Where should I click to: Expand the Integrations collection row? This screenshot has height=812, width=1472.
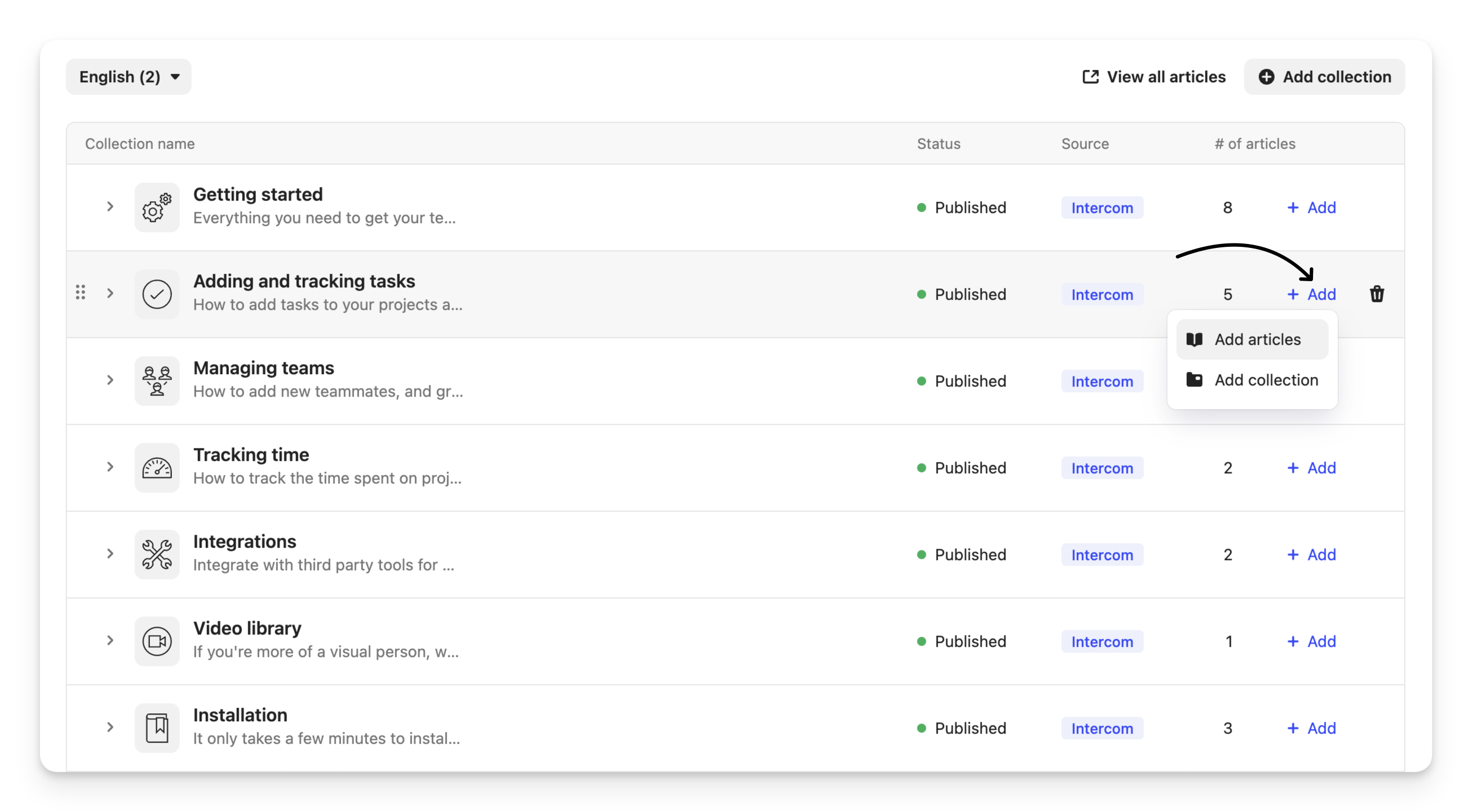pos(110,554)
